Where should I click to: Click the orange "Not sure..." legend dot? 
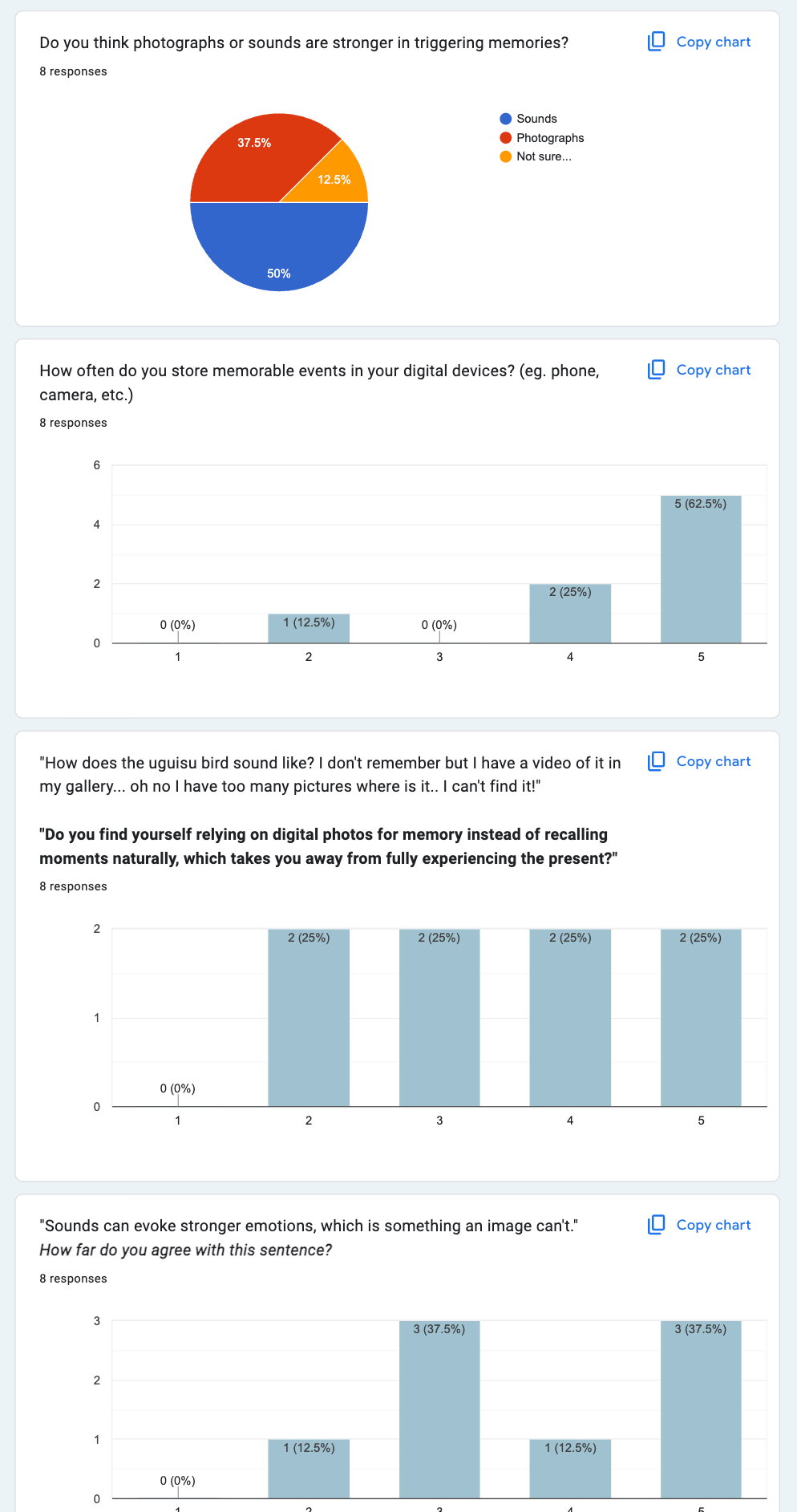(505, 156)
